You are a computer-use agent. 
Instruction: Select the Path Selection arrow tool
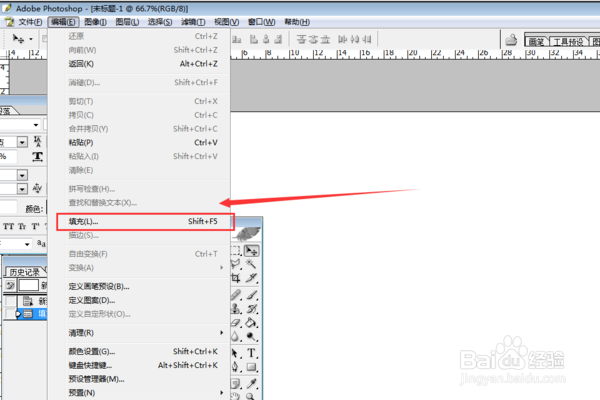pyautogui.click(x=235, y=353)
